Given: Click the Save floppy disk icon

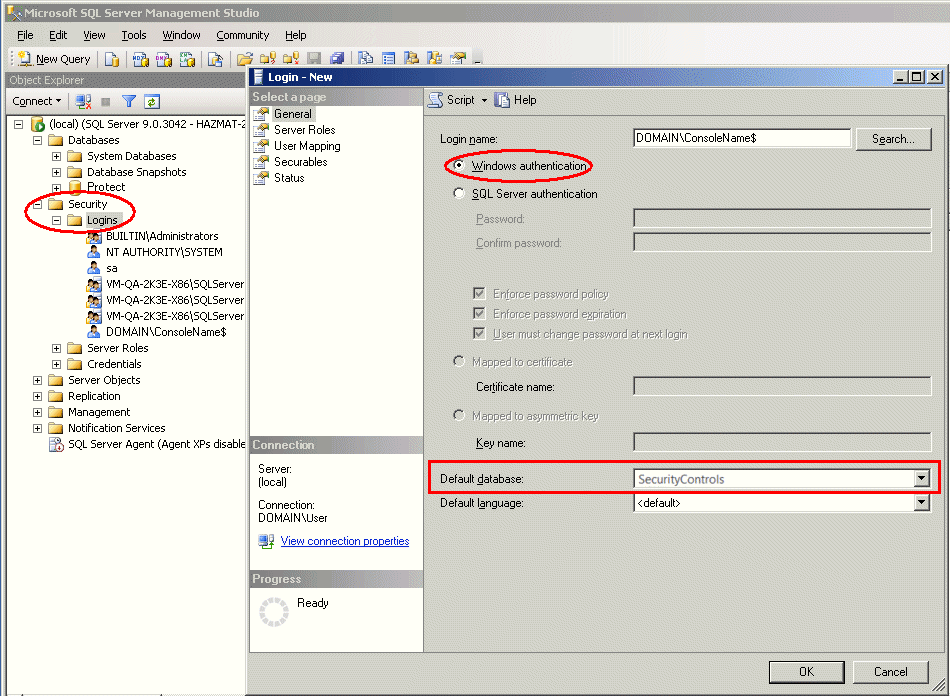Looking at the screenshot, I should (314, 59).
